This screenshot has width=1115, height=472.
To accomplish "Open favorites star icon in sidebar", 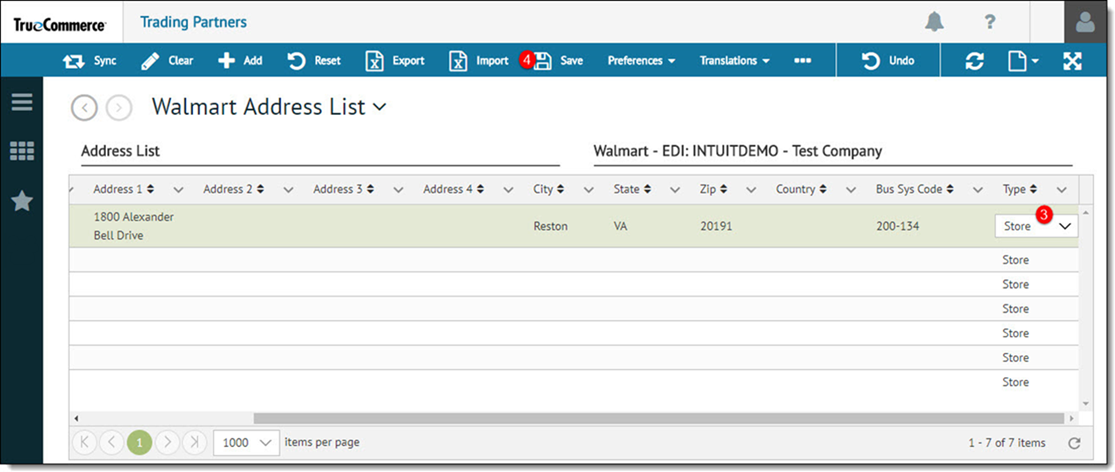I will (22, 201).
